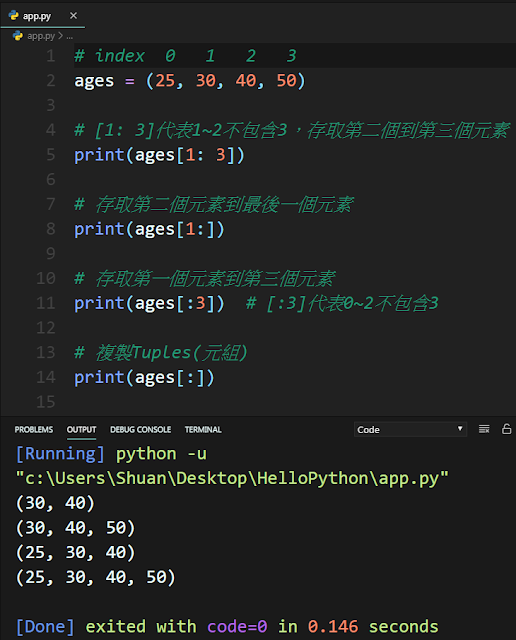The width and height of the screenshot is (516, 640).
Task: Open the breadcrumb ellipsis symbol list
Action: pyautogui.click(x=70, y=36)
